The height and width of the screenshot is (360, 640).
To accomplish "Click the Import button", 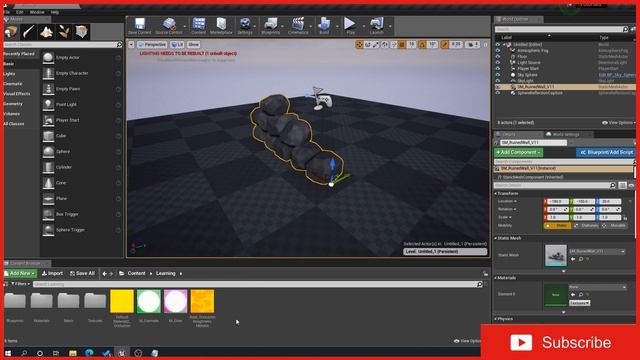I will (x=52, y=273).
